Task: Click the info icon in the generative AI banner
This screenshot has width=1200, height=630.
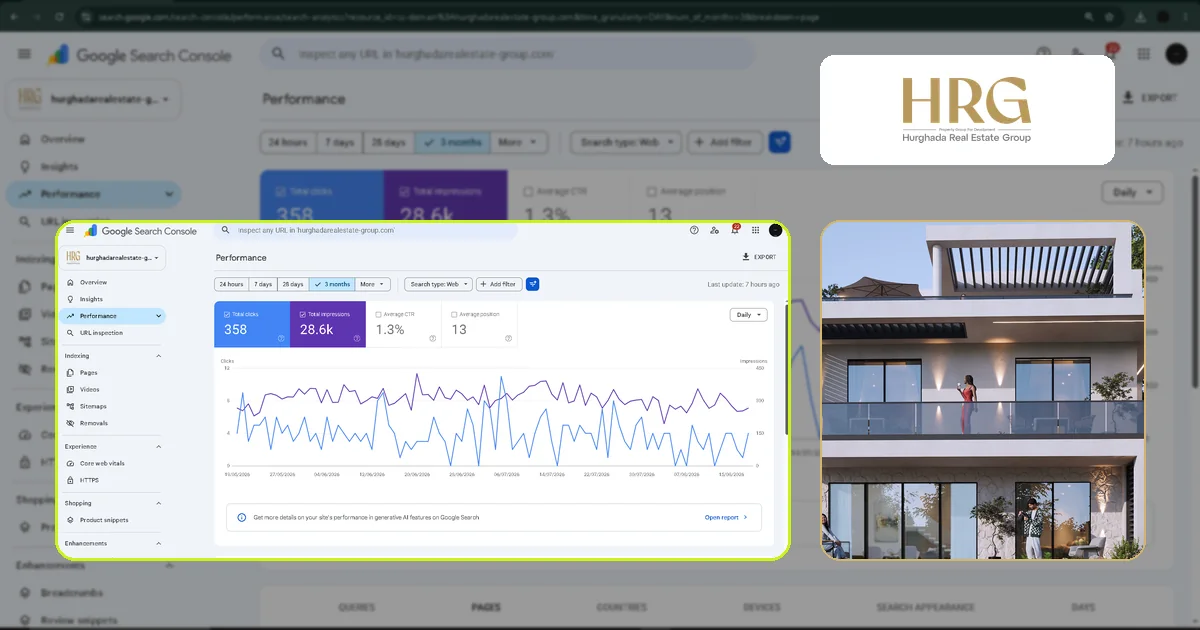Action: pyautogui.click(x=241, y=517)
